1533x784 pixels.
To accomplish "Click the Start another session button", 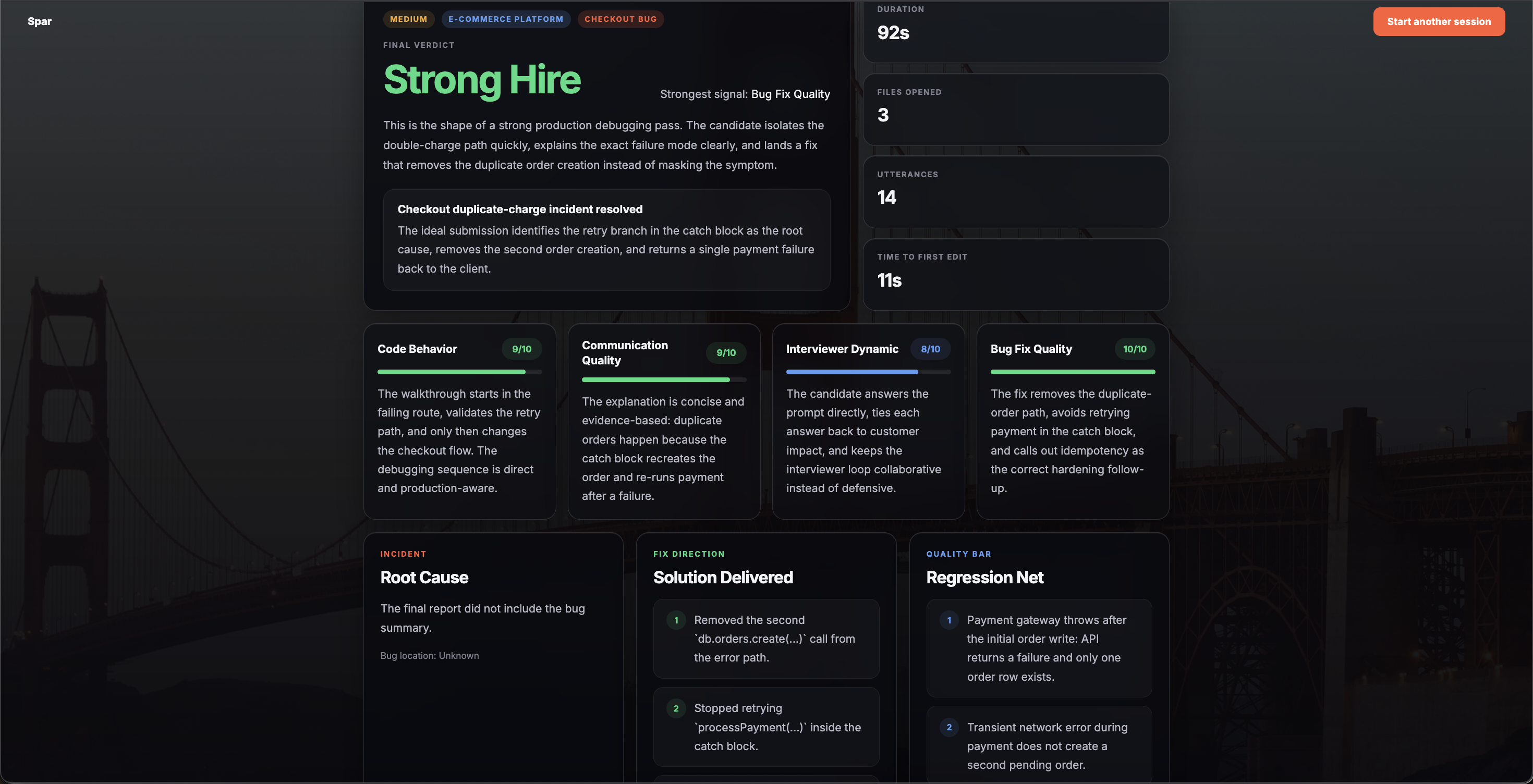I will coord(1439,21).
